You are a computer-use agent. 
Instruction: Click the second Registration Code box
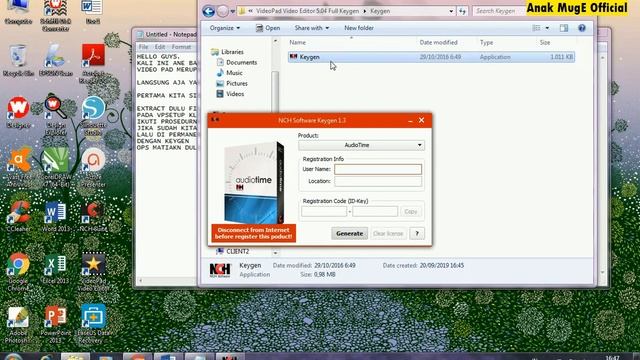click(375, 211)
